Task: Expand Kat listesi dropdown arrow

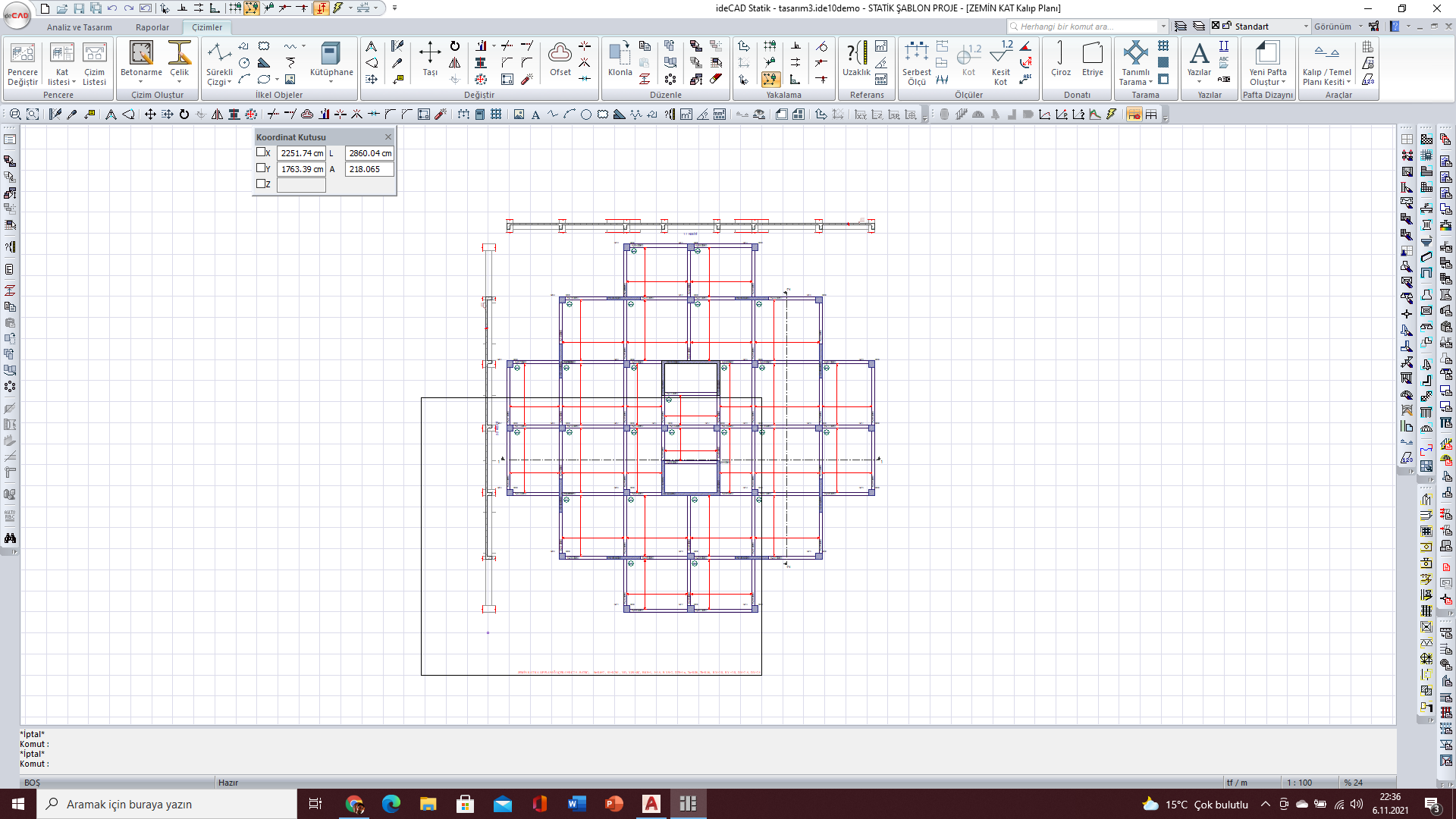Action: (74, 83)
